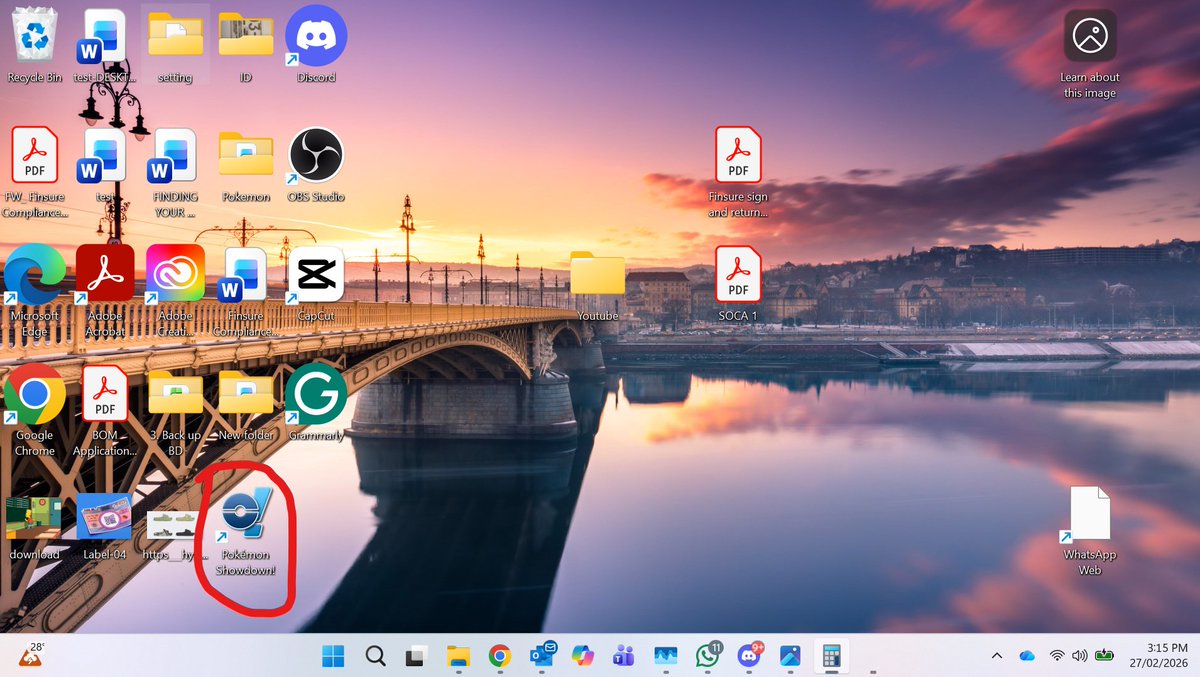The height and width of the screenshot is (677, 1200).
Task: Select the Microsoft Edge desktop shortcut
Action: point(35,291)
